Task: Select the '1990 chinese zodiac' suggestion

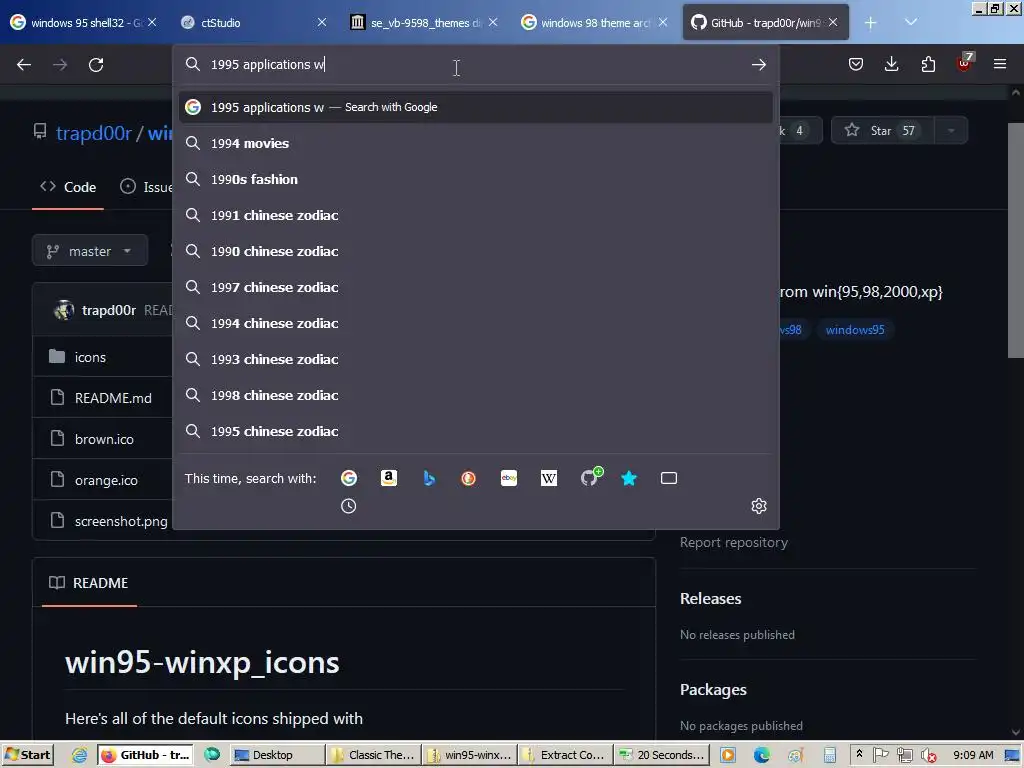Action: tap(475, 251)
